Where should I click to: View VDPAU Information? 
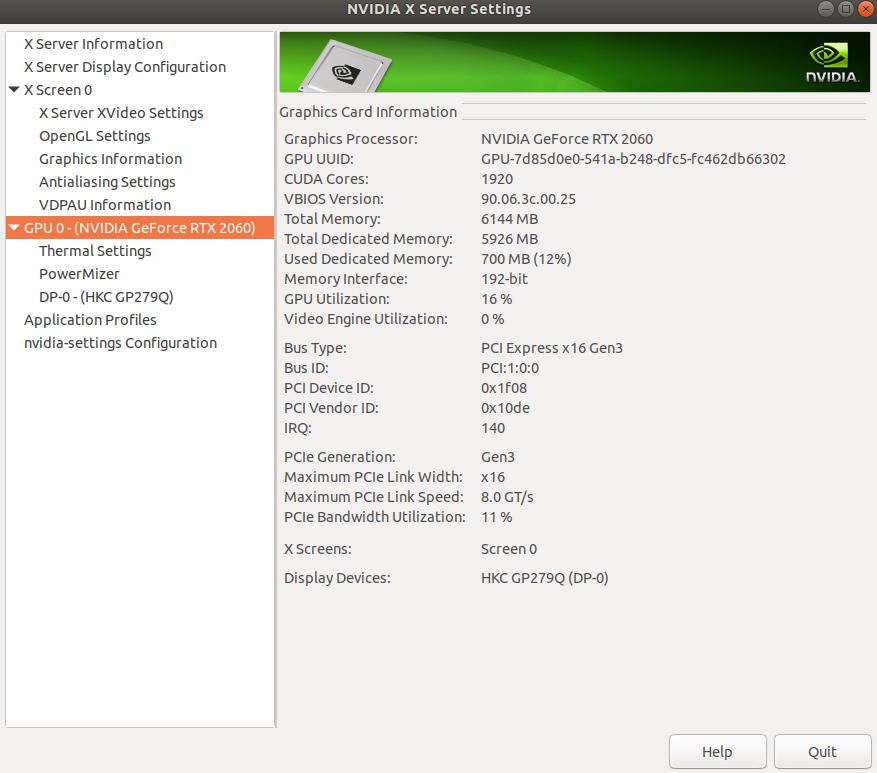[x=105, y=205]
